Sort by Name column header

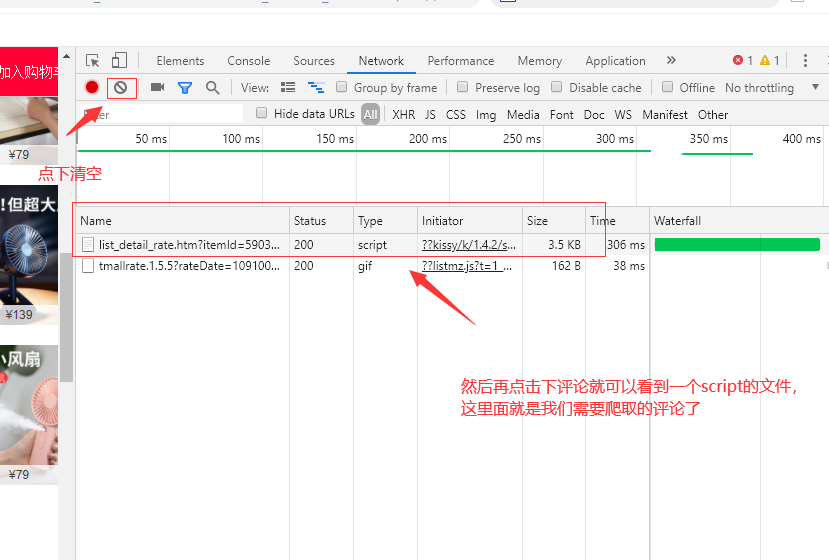(x=183, y=221)
